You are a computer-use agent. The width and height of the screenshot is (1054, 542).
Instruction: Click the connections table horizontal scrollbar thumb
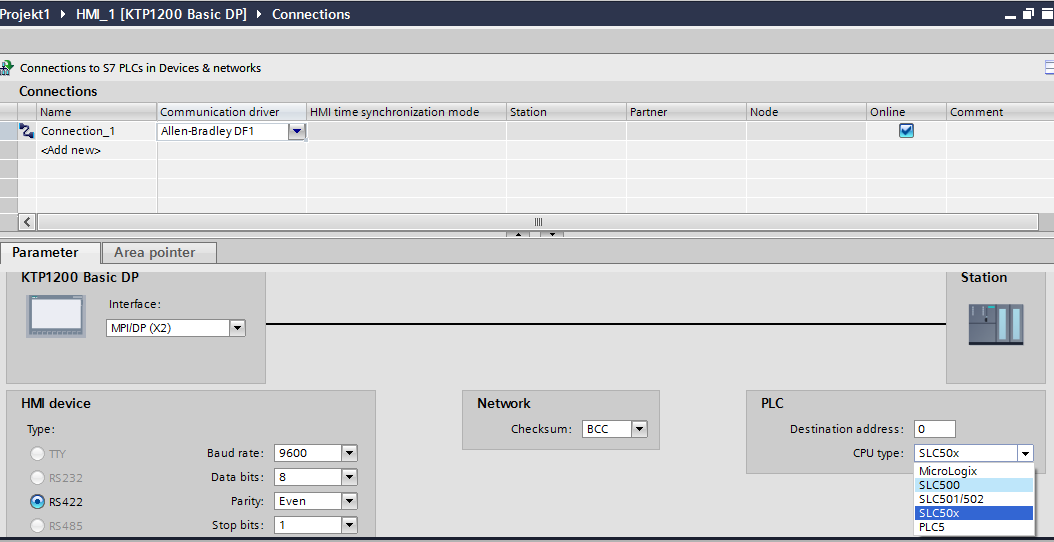coord(538,222)
